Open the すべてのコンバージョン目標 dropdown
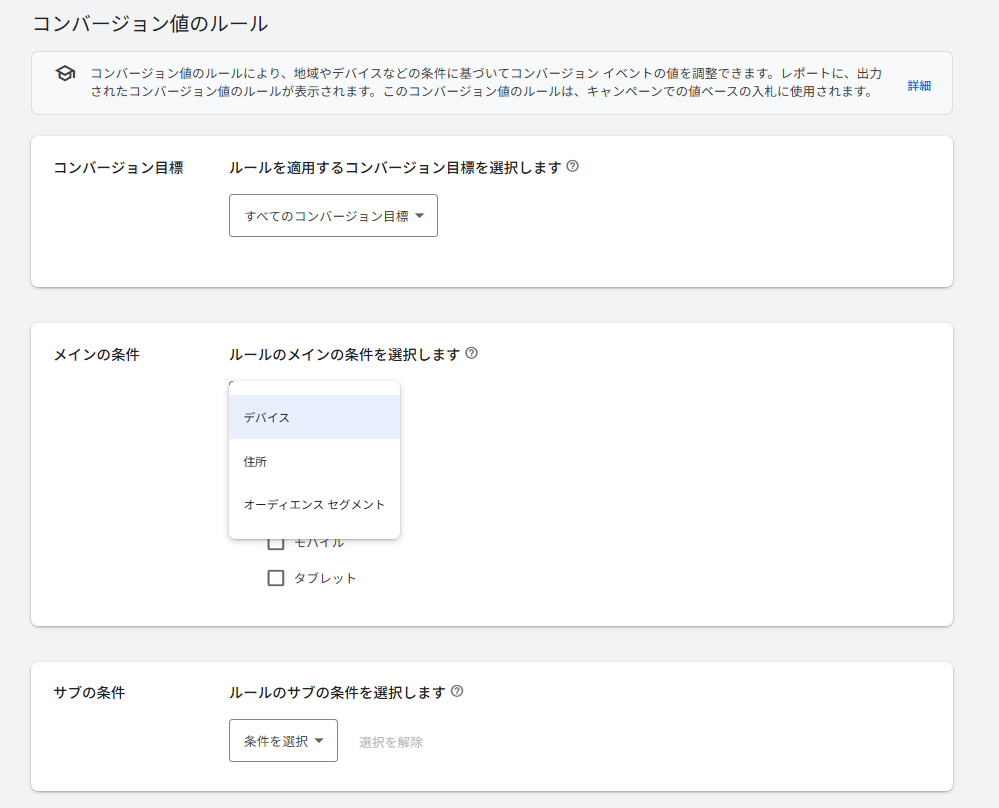The image size is (999, 808). click(333, 216)
